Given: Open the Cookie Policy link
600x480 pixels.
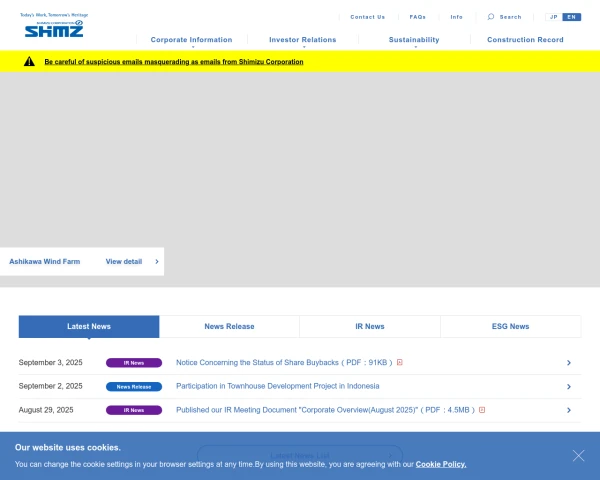Looking at the screenshot, I should point(440,464).
